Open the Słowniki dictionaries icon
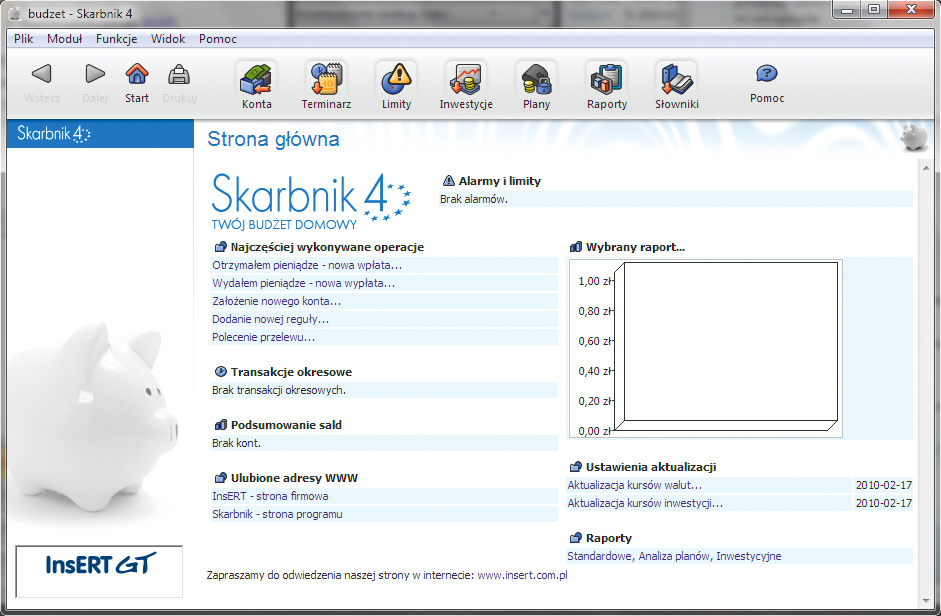The height and width of the screenshot is (616, 941). tap(676, 85)
